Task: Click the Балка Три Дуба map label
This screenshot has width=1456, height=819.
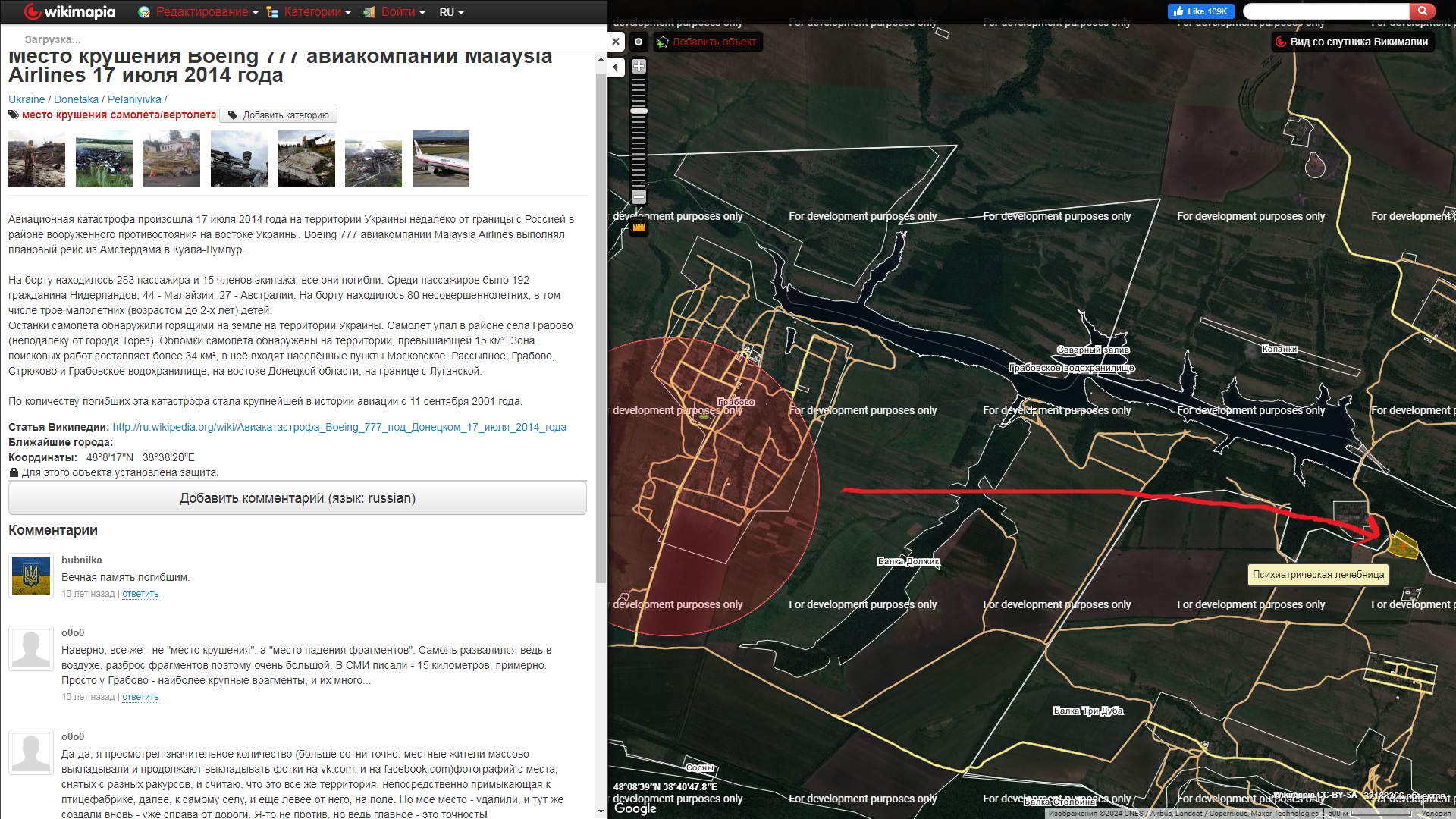Action: pyautogui.click(x=1087, y=711)
